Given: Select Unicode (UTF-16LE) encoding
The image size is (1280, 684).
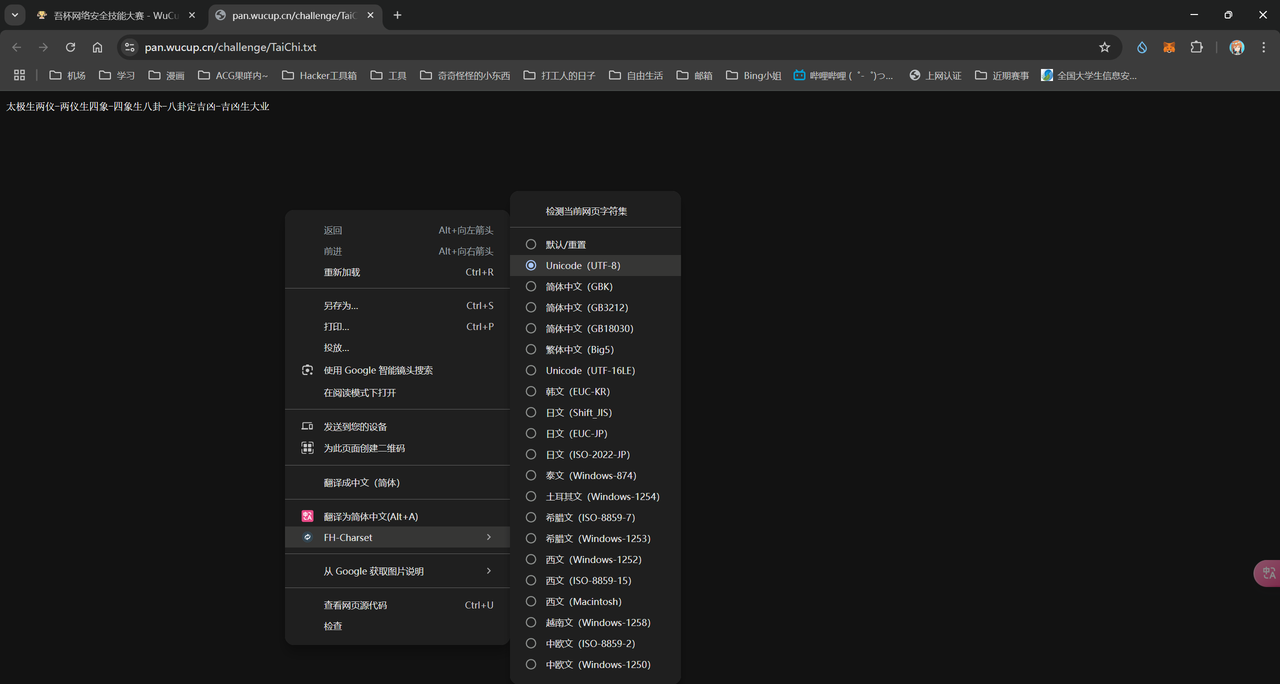Looking at the screenshot, I should click(x=595, y=370).
